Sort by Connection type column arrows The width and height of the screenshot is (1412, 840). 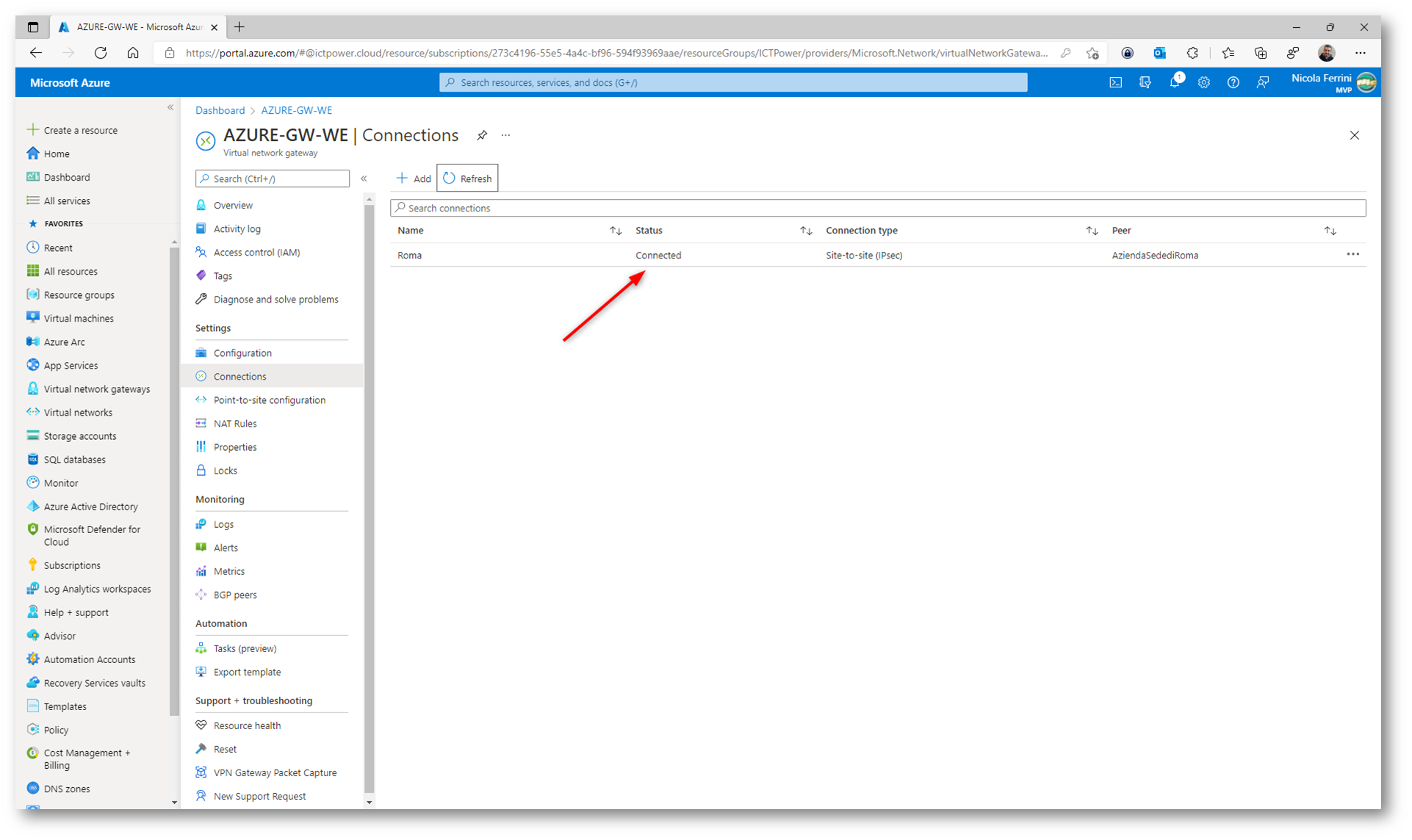click(x=1092, y=231)
